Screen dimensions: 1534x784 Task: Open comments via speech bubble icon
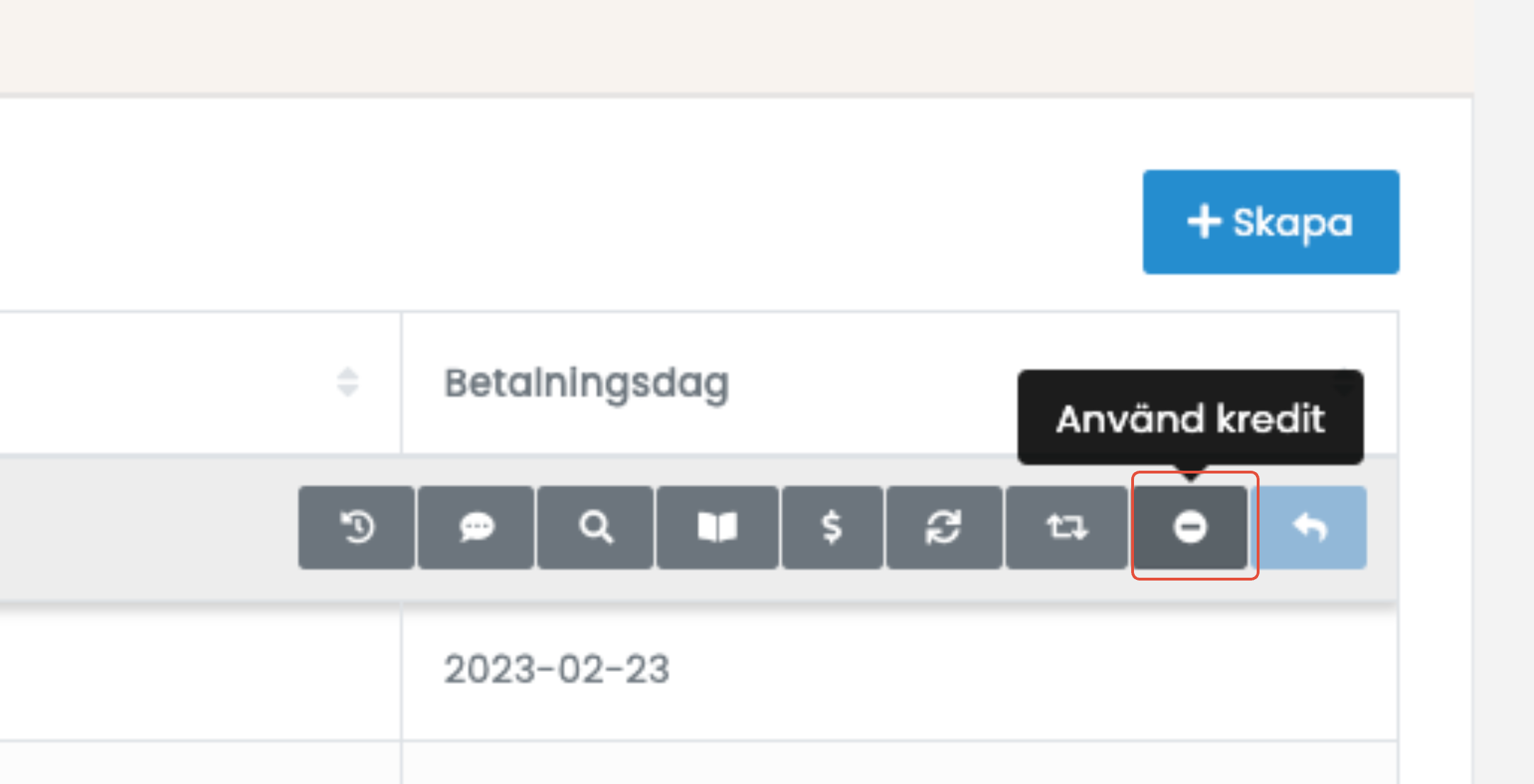coord(476,527)
